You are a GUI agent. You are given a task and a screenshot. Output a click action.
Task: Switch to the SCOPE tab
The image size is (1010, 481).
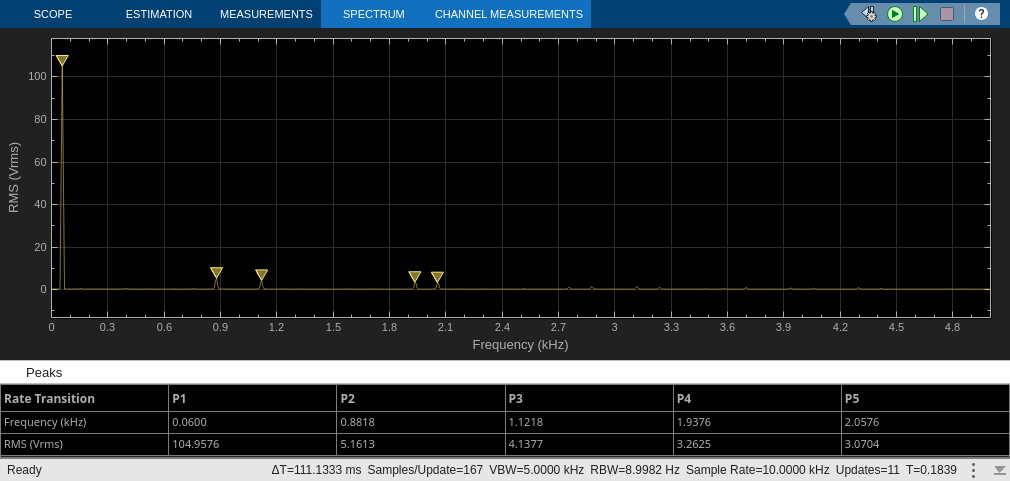coord(53,14)
